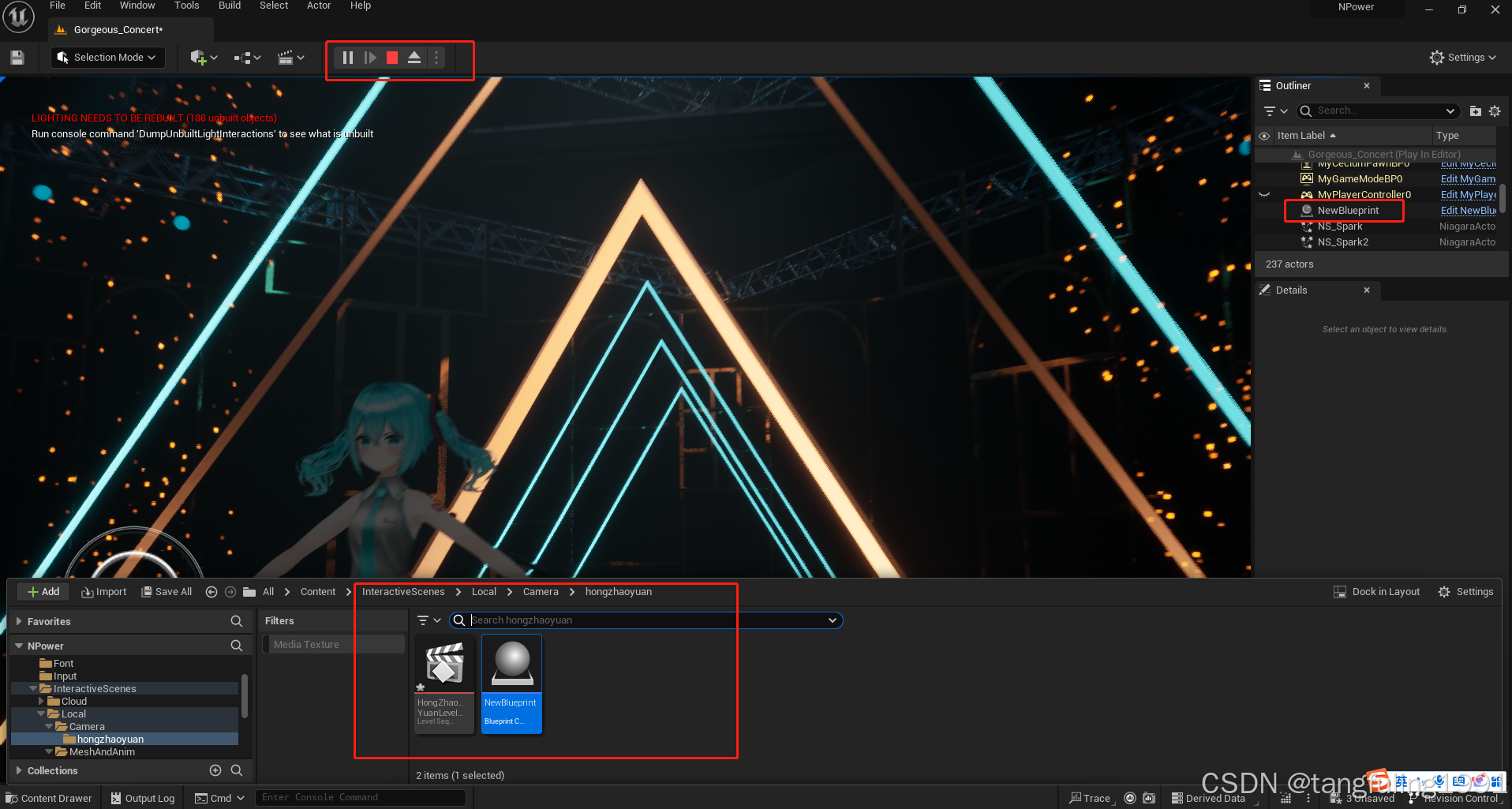This screenshot has width=1512, height=809.
Task: Go back in Content Browser history
Action: click(211, 592)
